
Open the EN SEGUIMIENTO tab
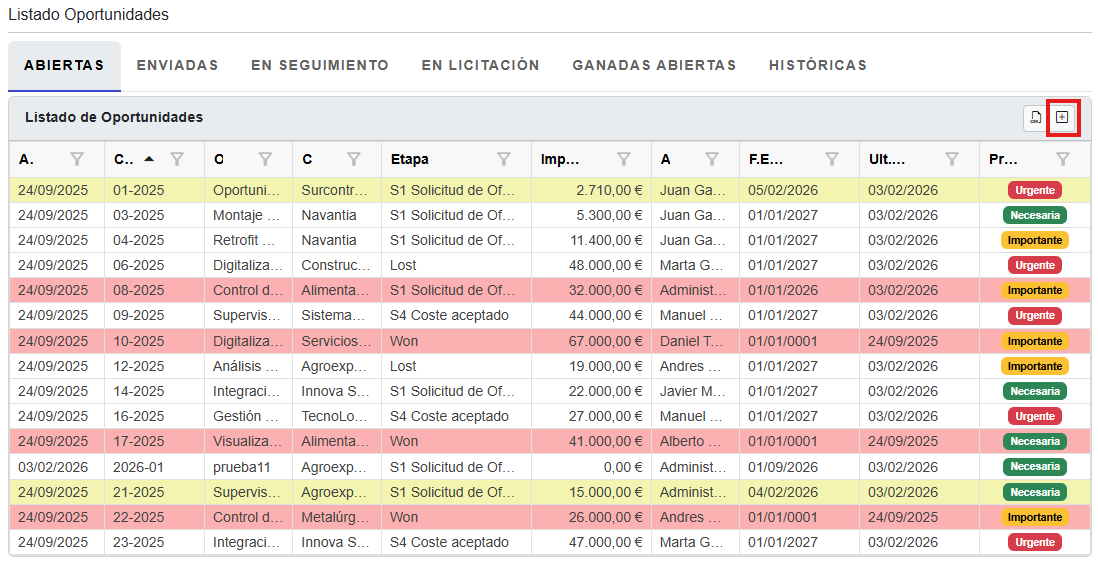(x=320, y=65)
